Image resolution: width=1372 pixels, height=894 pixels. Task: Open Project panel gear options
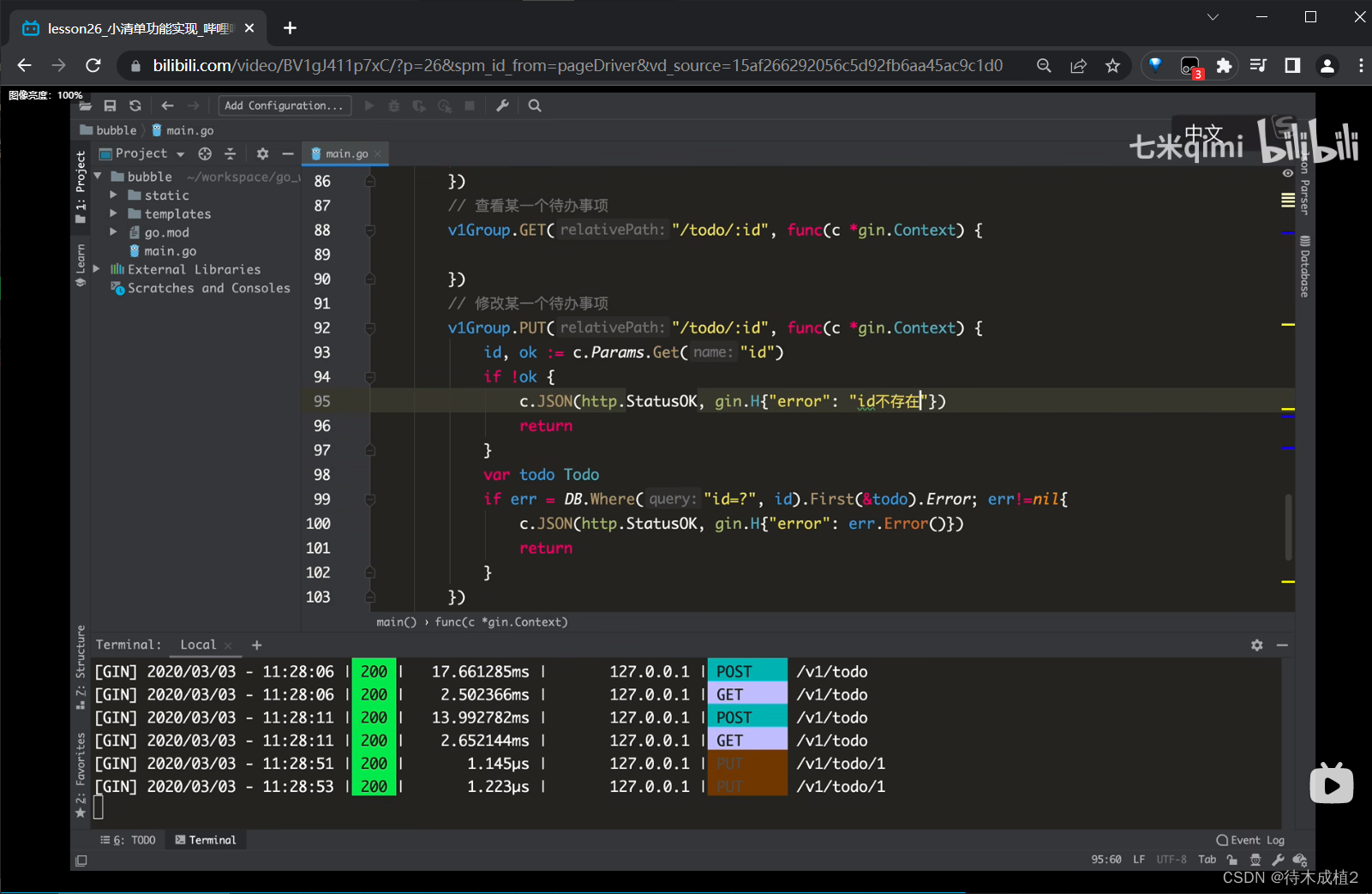tap(262, 153)
